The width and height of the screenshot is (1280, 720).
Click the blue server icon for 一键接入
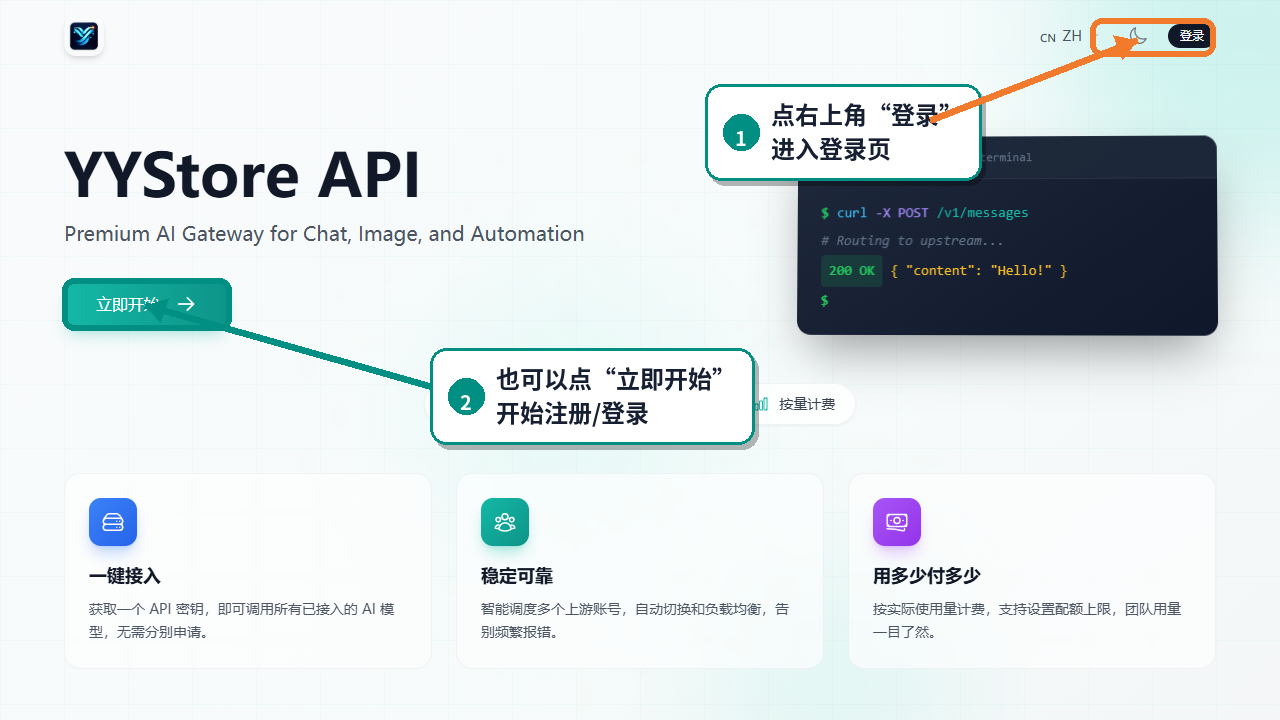tap(113, 522)
